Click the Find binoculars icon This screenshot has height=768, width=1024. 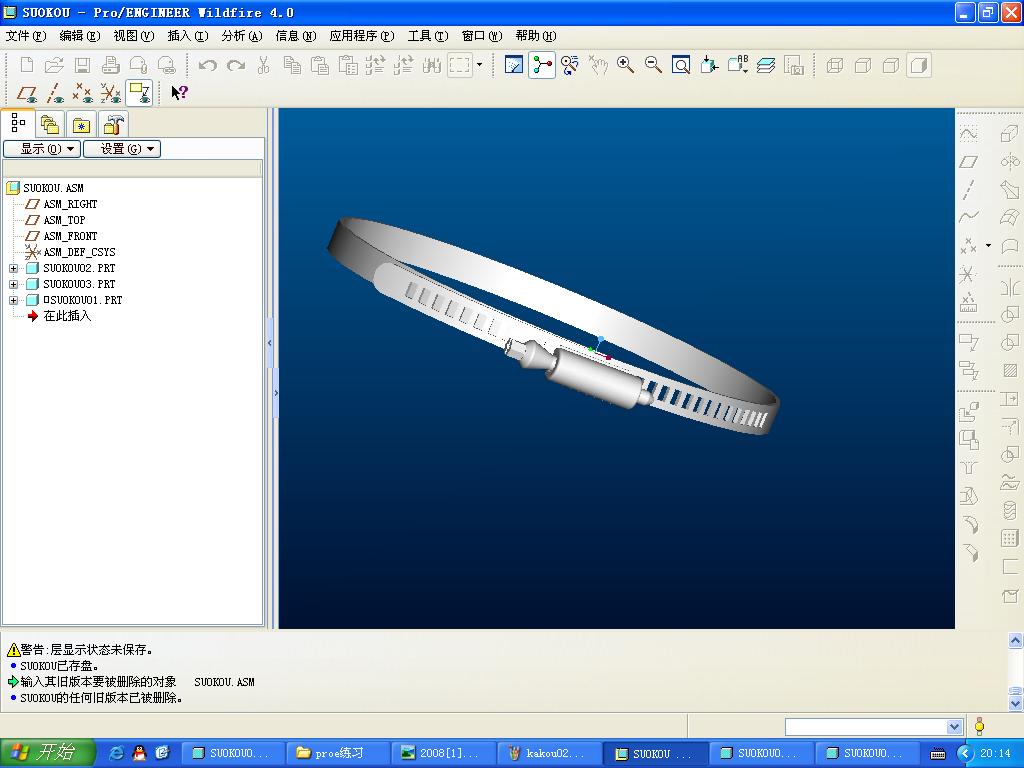pos(432,65)
